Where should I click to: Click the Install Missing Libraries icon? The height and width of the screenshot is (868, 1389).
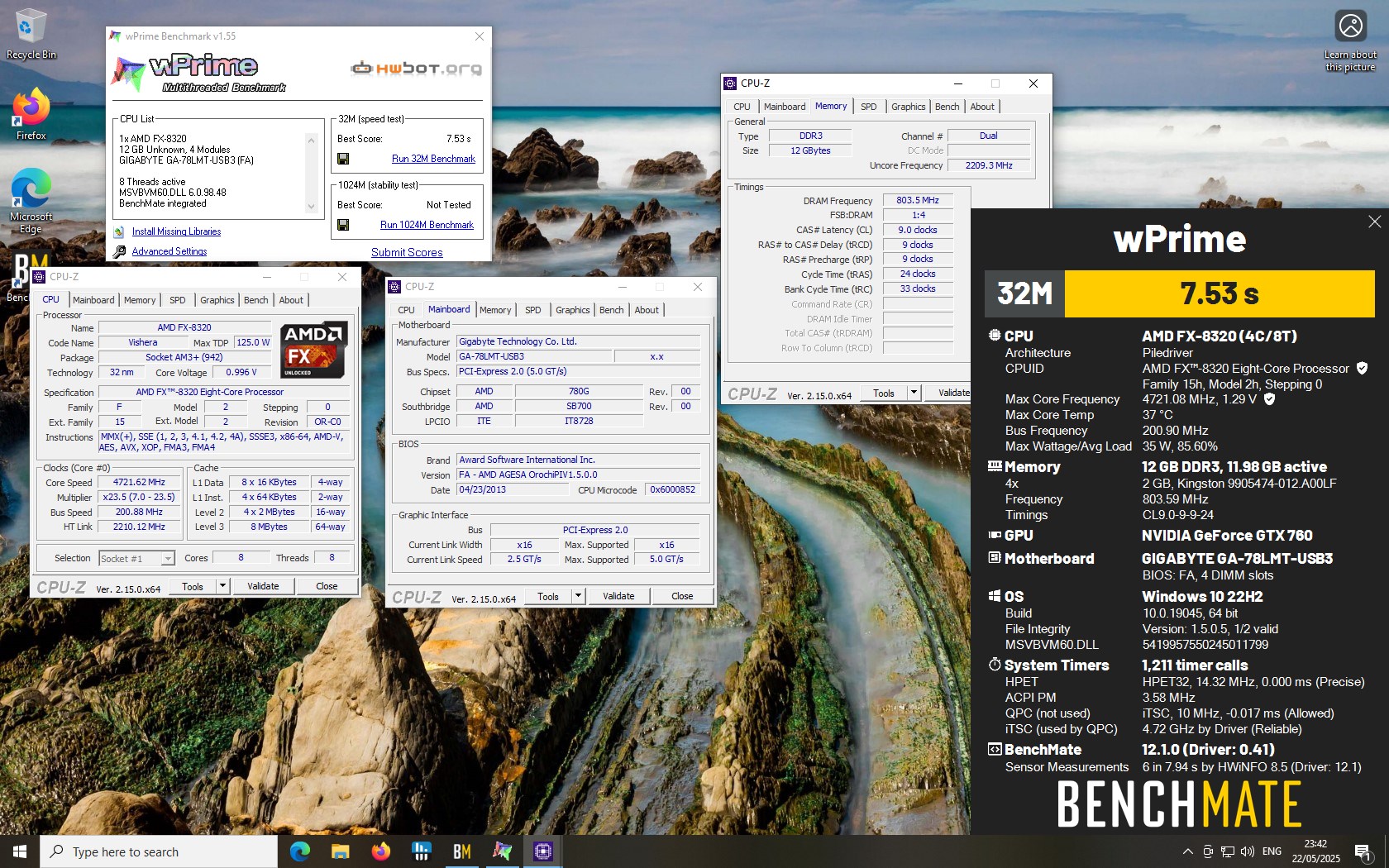coord(119,232)
